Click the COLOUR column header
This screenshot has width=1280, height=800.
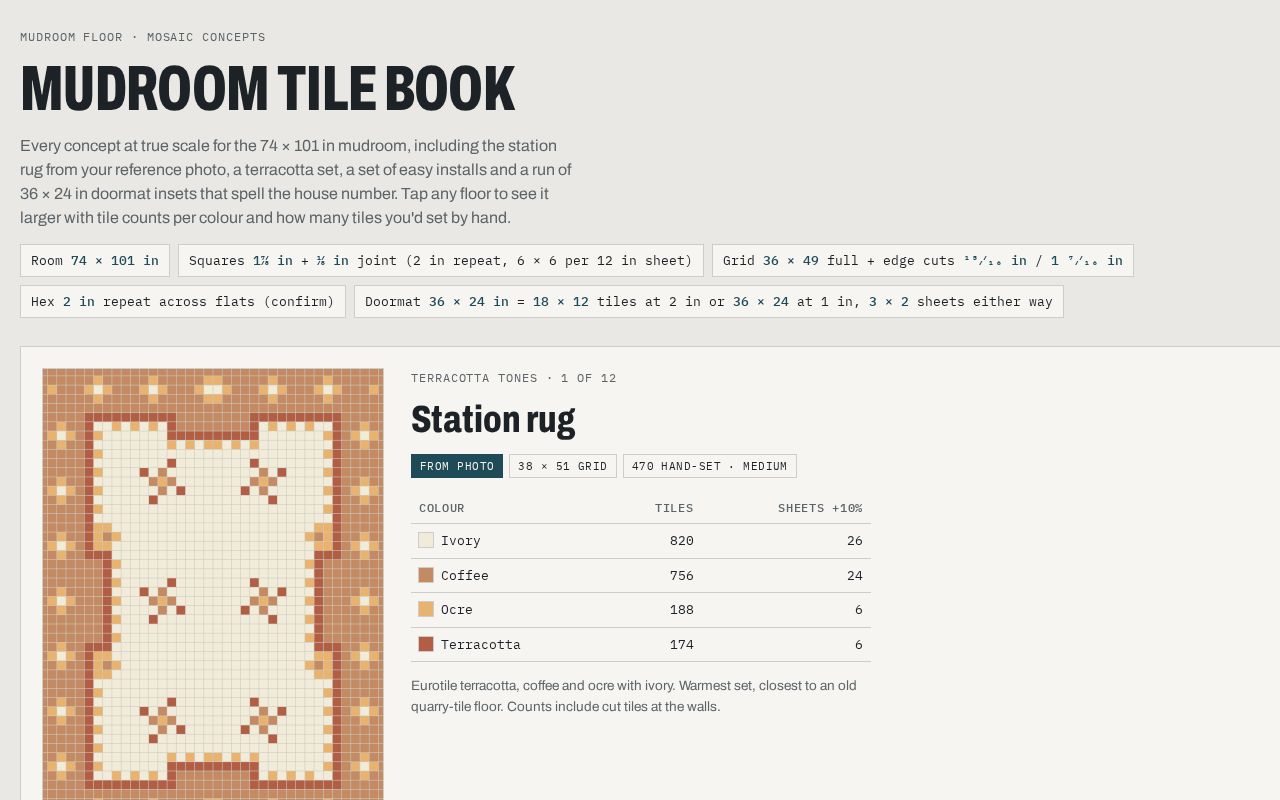pyautogui.click(x=442, y=508)
